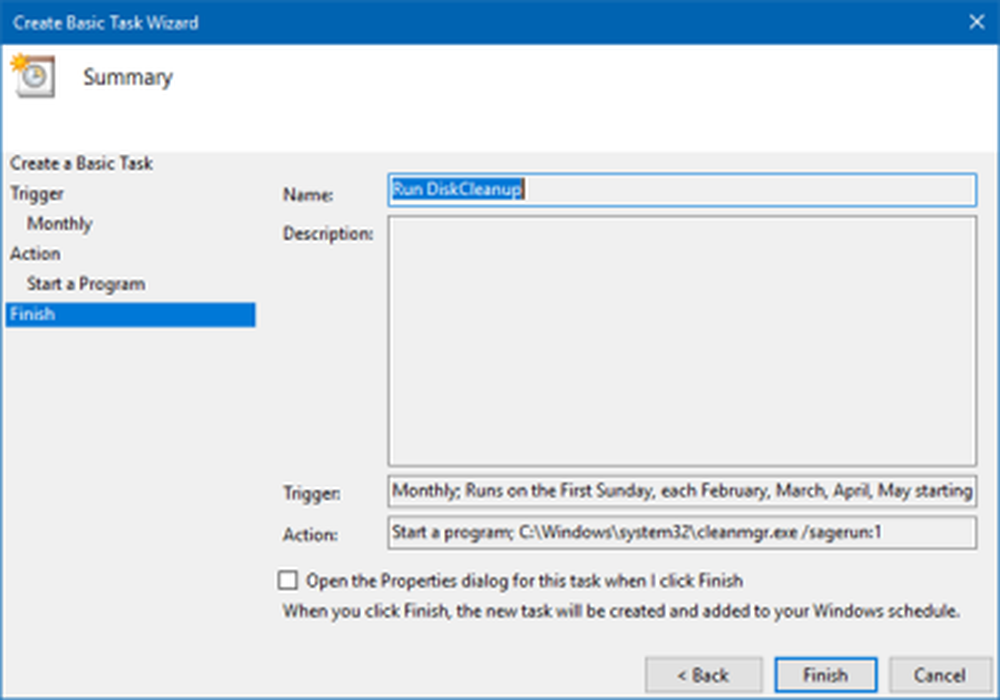The image size is (1000, 700).
Task: Select the Monthly sub-step in the sidebar
Action: [59, 223]
